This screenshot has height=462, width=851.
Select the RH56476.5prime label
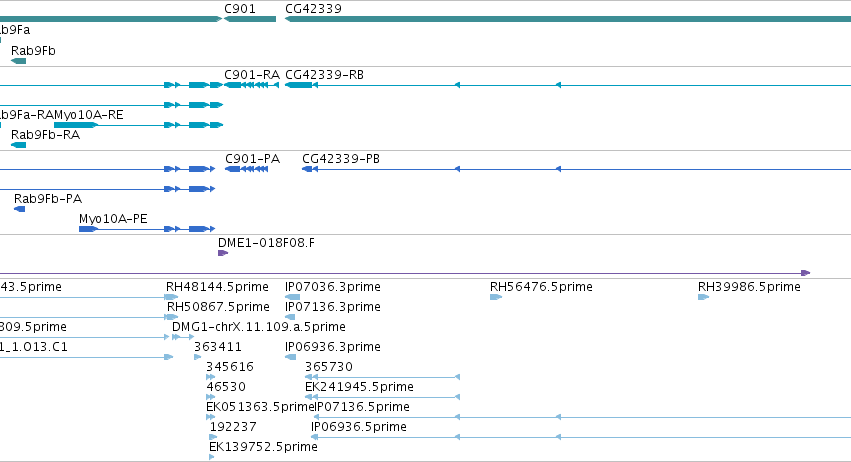click(x=541, y=287)
